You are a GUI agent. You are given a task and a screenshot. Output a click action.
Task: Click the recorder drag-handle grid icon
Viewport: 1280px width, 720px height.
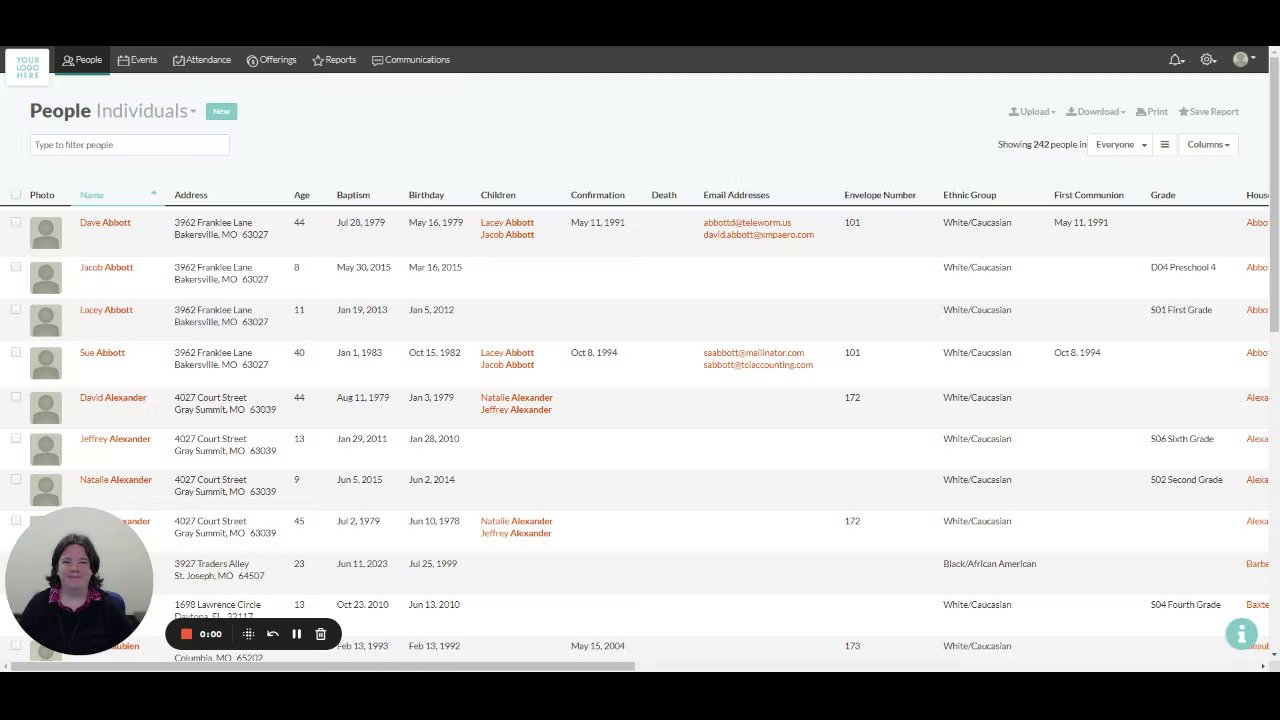(248, 634)
